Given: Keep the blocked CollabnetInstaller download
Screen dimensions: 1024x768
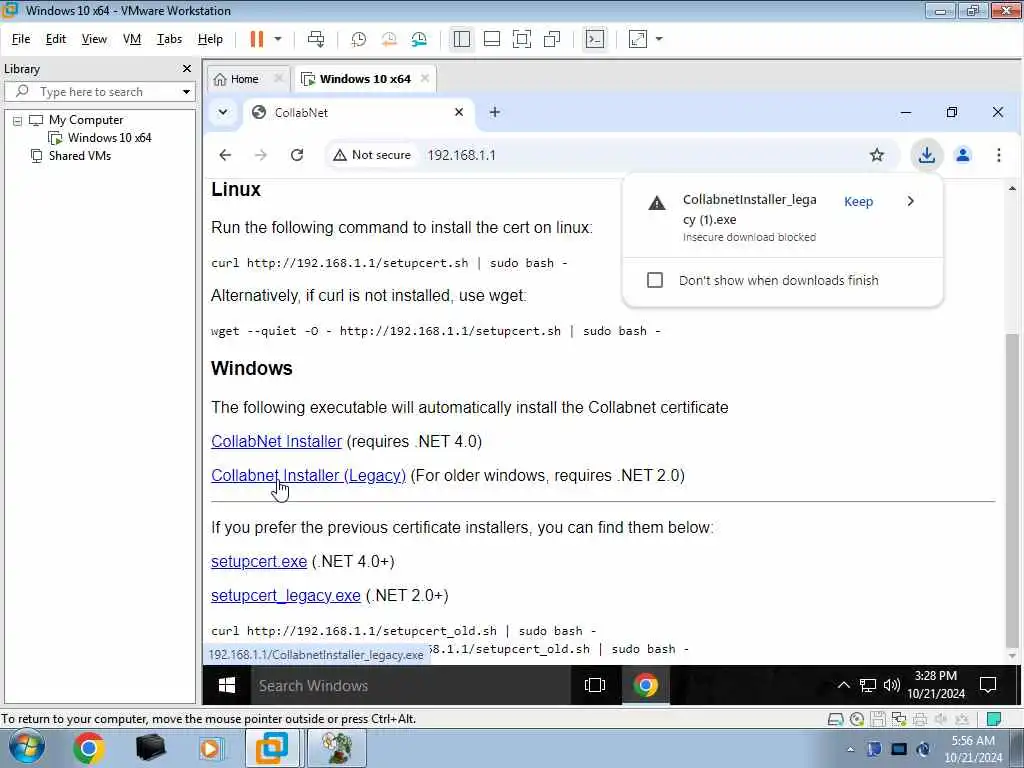Looking at the screenshot, I should point(858,202).
